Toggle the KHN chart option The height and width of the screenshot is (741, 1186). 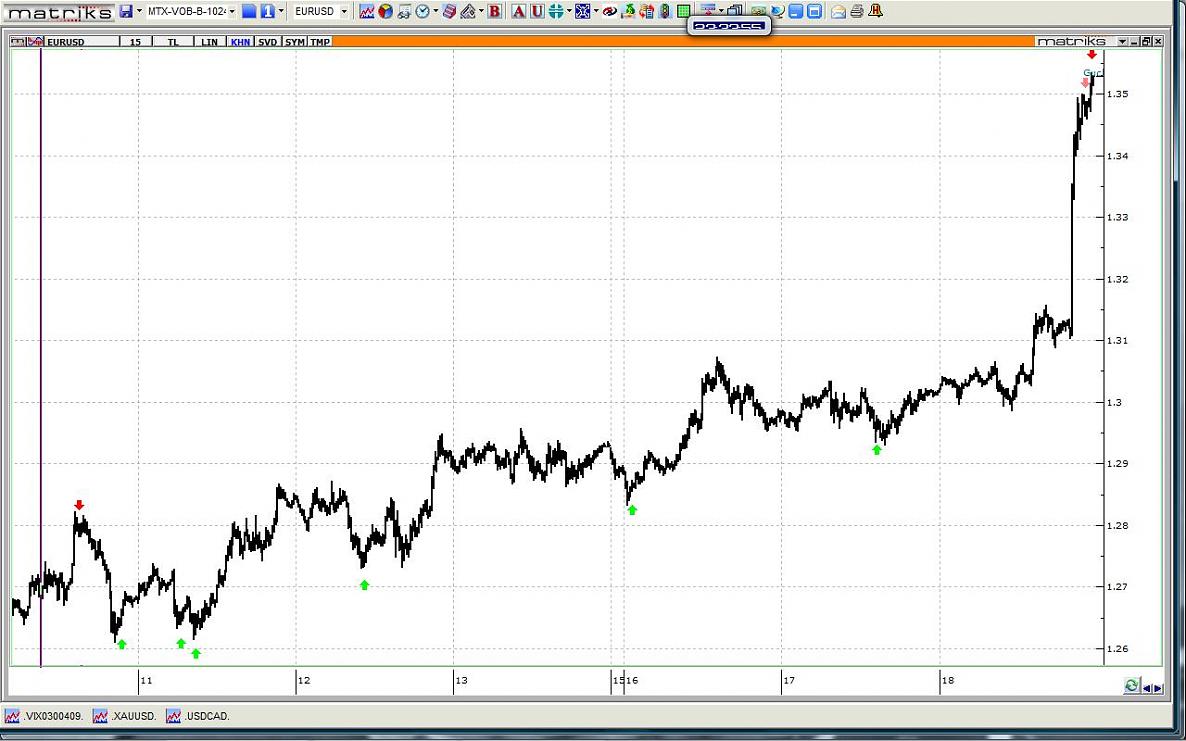click(240, 42)
